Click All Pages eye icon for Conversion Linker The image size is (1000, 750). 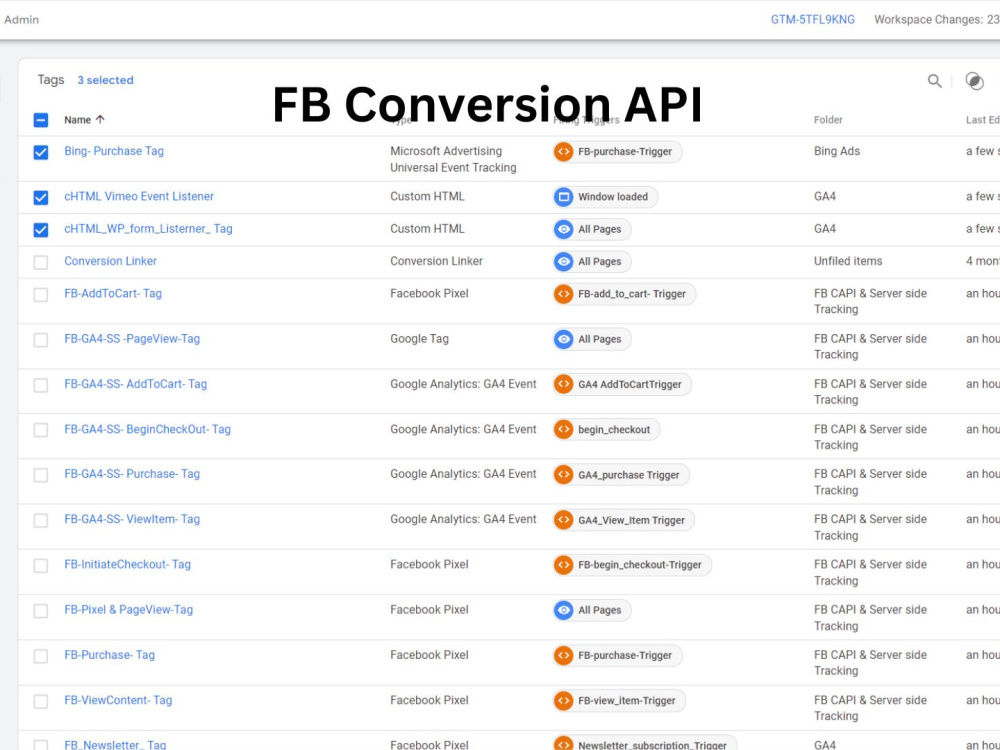coord(563,261)
